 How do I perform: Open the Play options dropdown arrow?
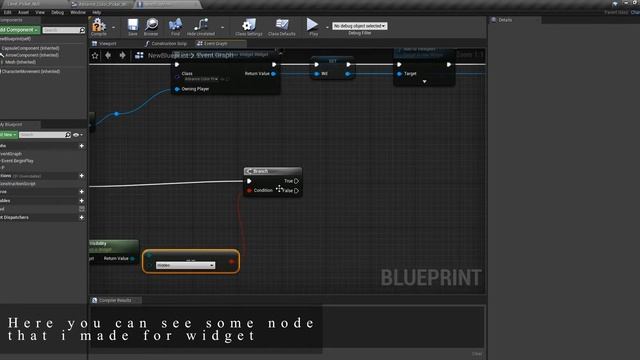[x=327, y=28]
